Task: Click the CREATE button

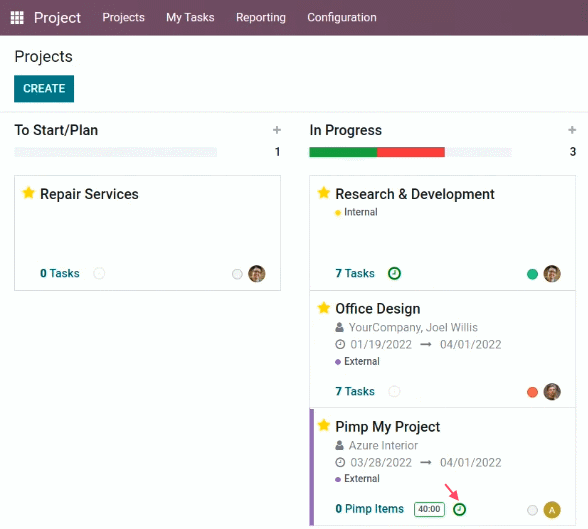Action: [x=44, y=88]
